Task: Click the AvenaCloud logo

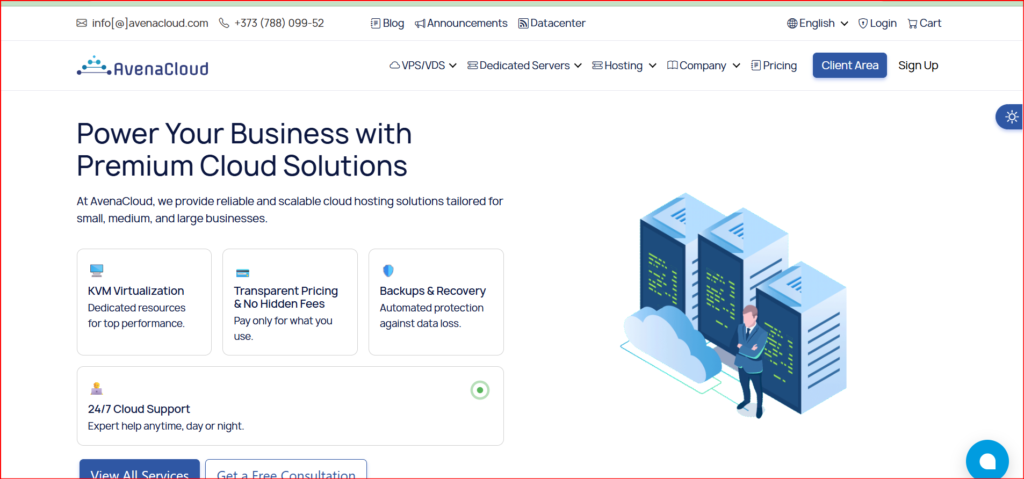Action: (142, 67)
